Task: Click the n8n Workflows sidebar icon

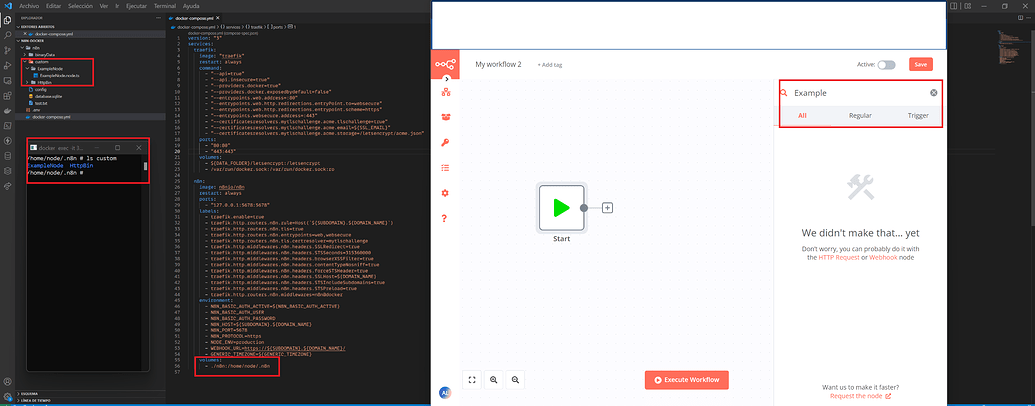Action: (445, 92)
